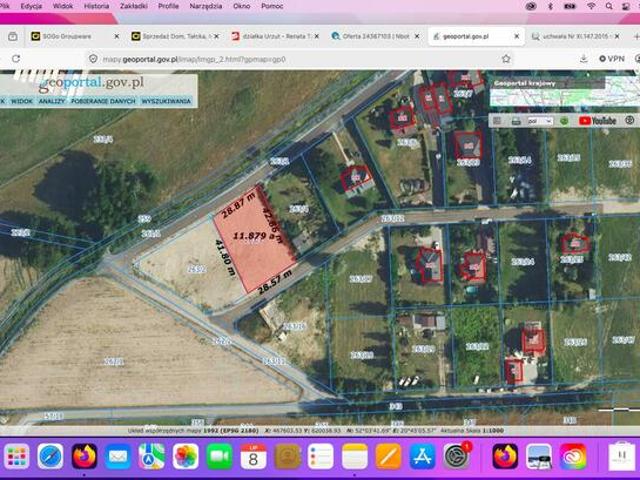640x480 pixels.
Task: Expand the POBIERANIE DANYCH menu
Action: pyautogui.click(x=103, y=101)
